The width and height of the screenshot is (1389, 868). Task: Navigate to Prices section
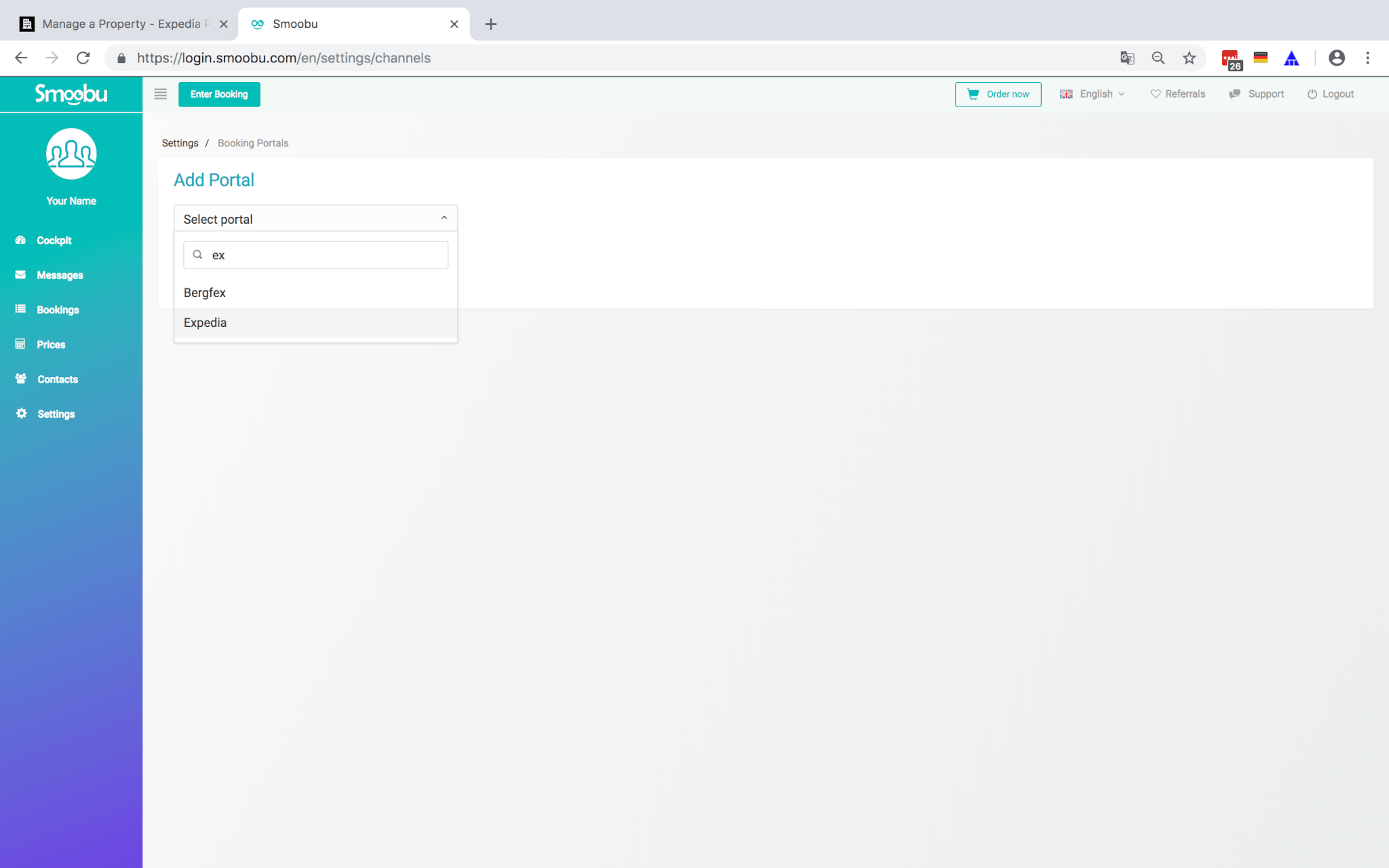click(51, 344)
